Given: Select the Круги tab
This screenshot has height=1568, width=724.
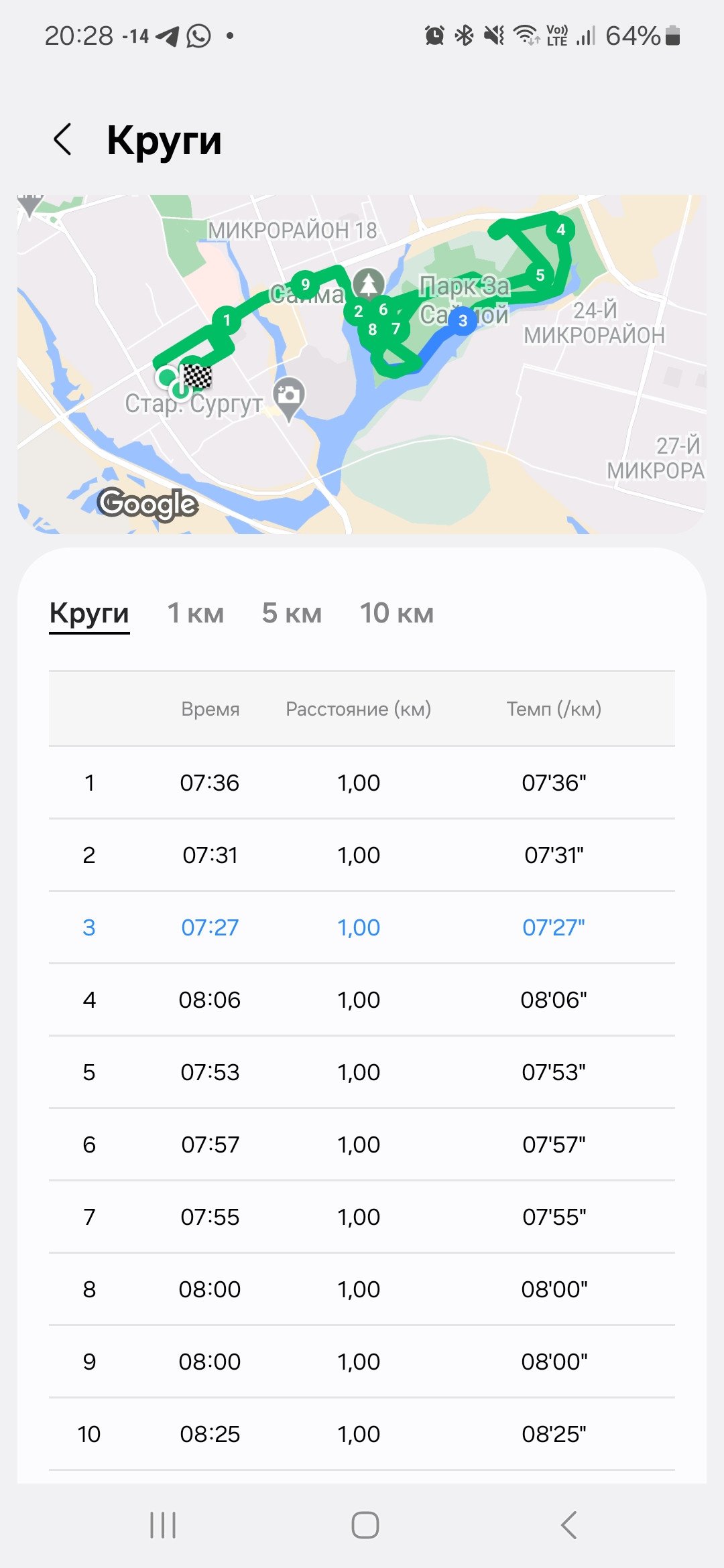Looking at the screenshot, I should tap(89, 614).
